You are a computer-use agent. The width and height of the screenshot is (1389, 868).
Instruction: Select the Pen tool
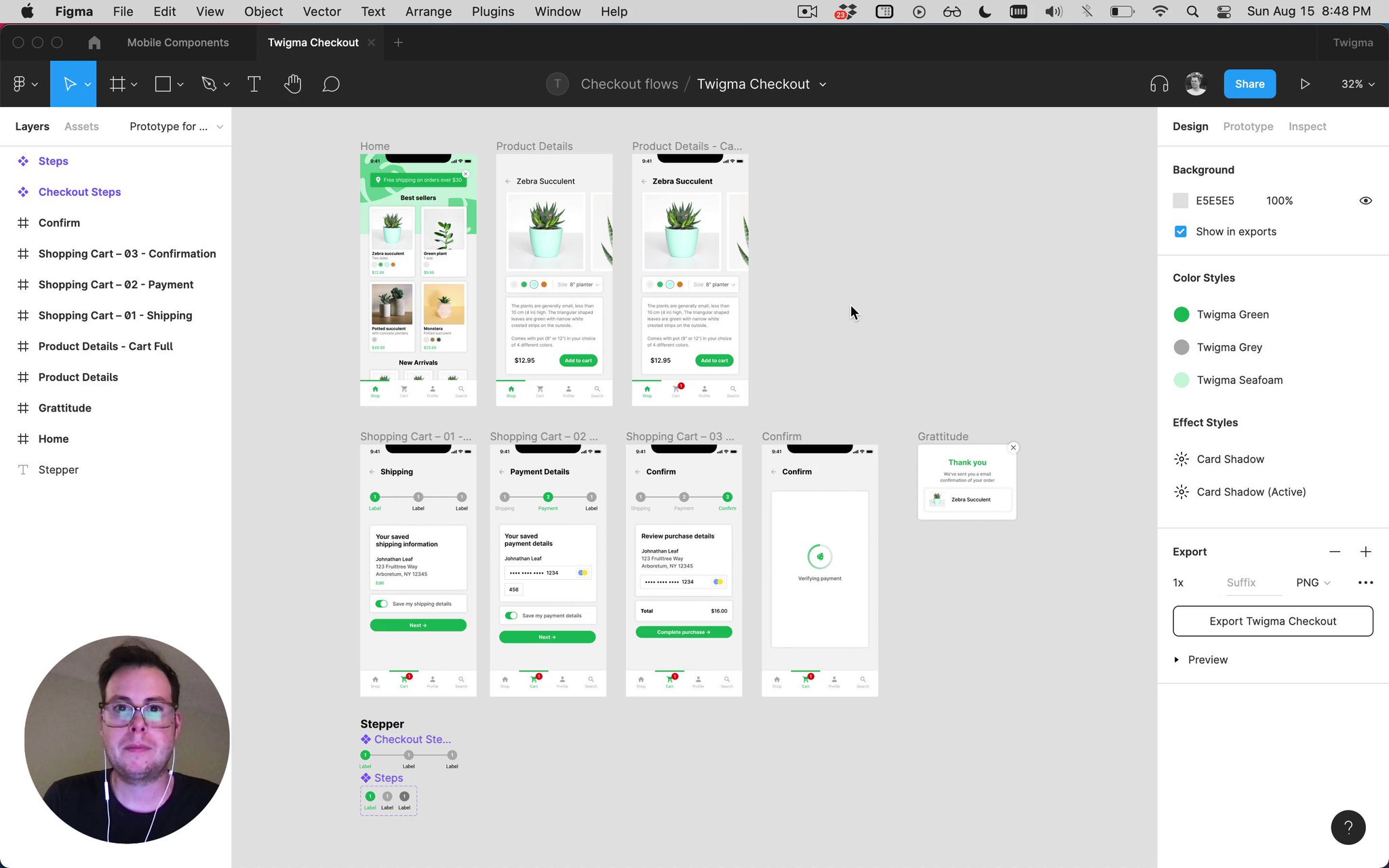click(x=209, y=83)
